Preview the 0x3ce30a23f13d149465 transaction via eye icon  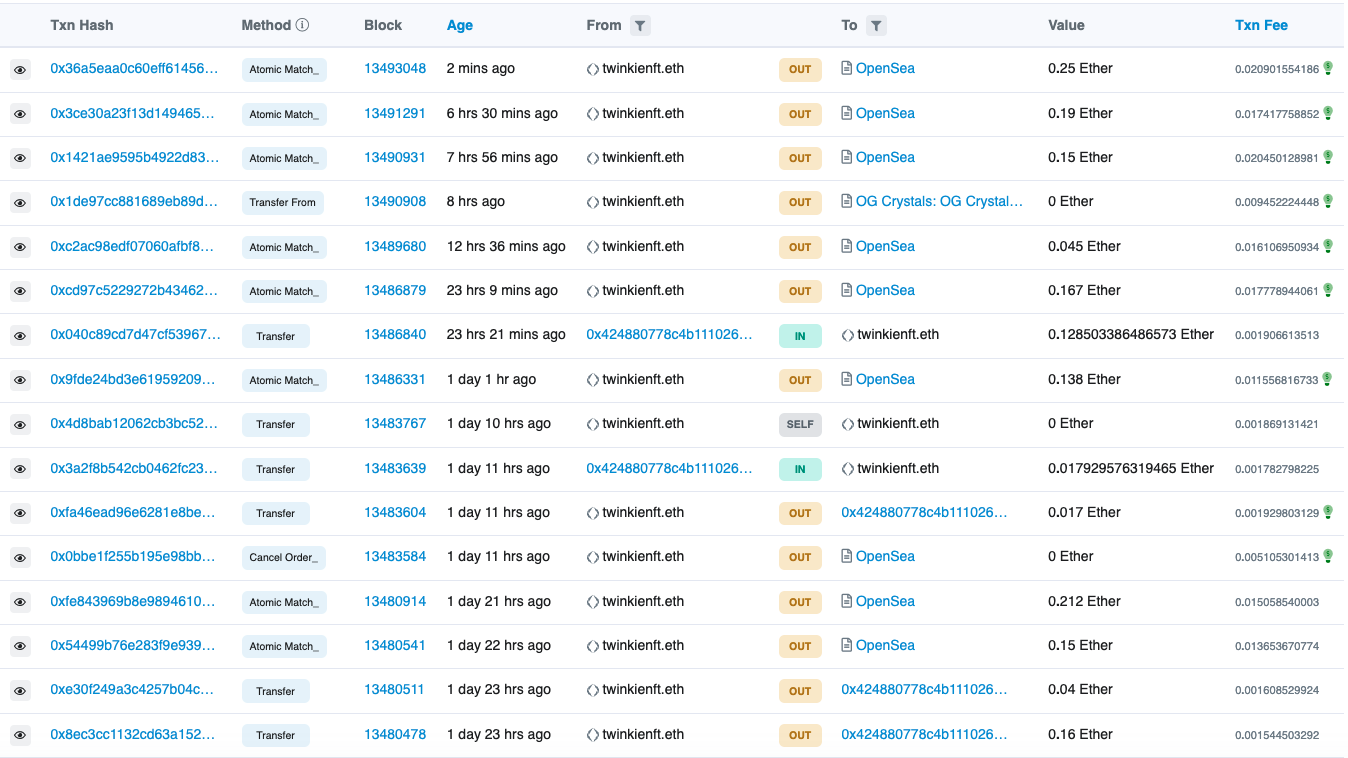pos(20,114)
